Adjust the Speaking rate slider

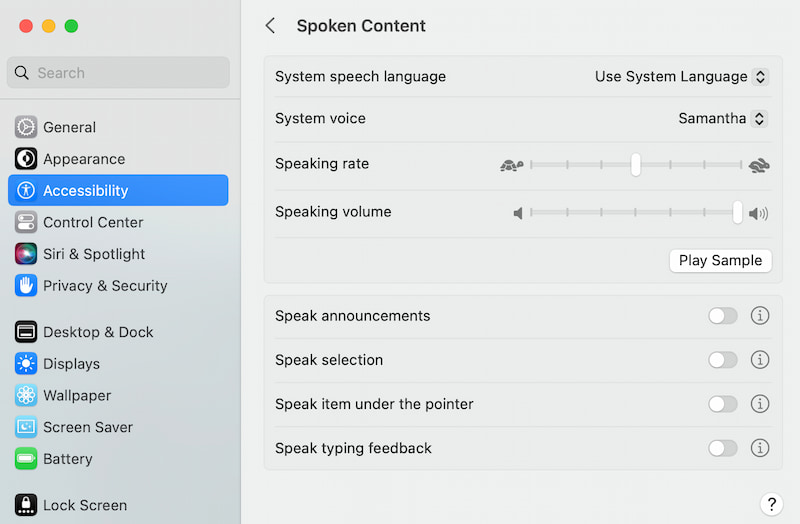pyautogui.click(x=636, y=165)
